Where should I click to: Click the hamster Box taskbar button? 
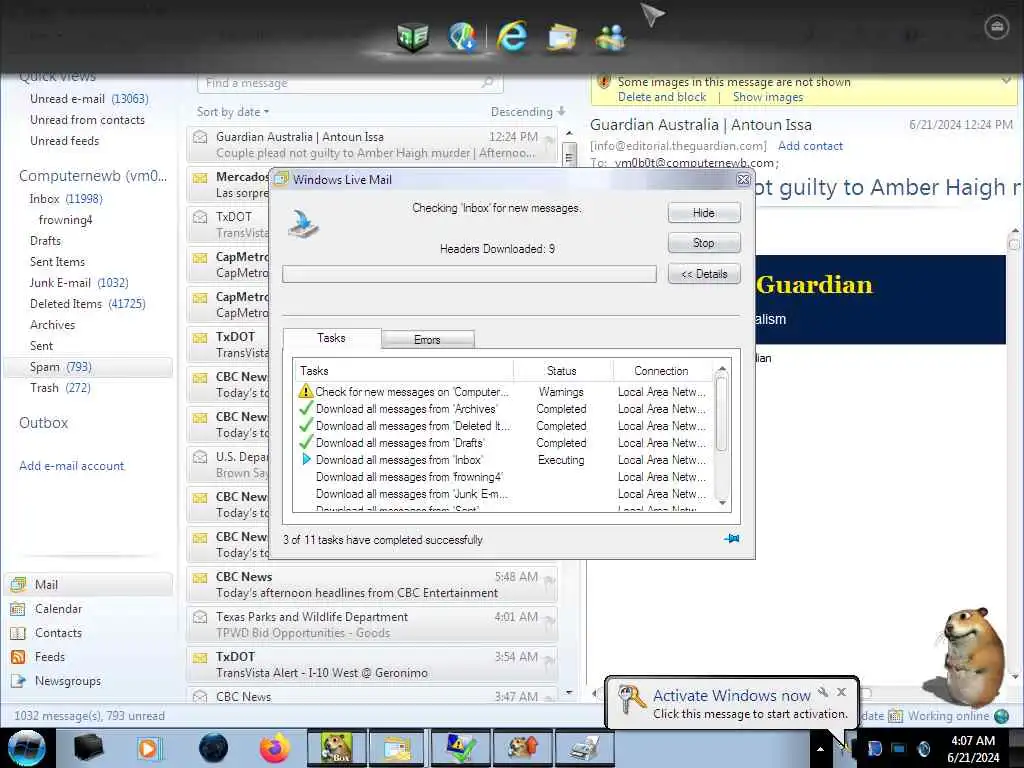tap(336, 748)
